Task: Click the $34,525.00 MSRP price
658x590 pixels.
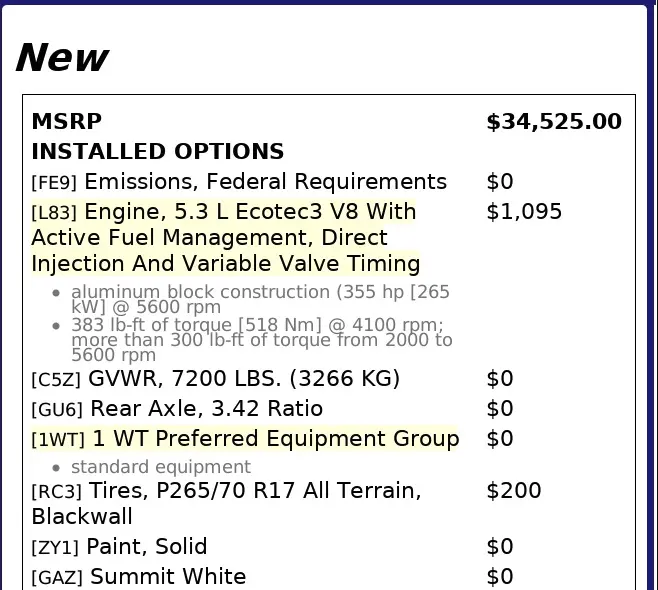Action: pos(553,122)
